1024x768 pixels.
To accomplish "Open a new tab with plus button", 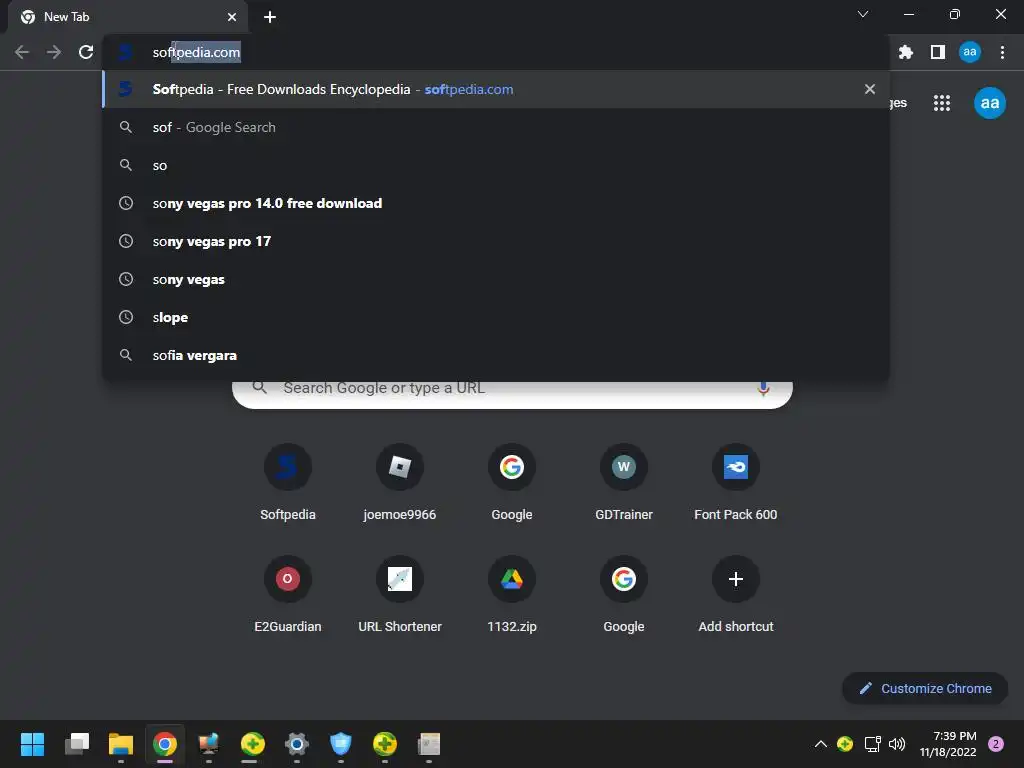I will (x=270, y=17).
